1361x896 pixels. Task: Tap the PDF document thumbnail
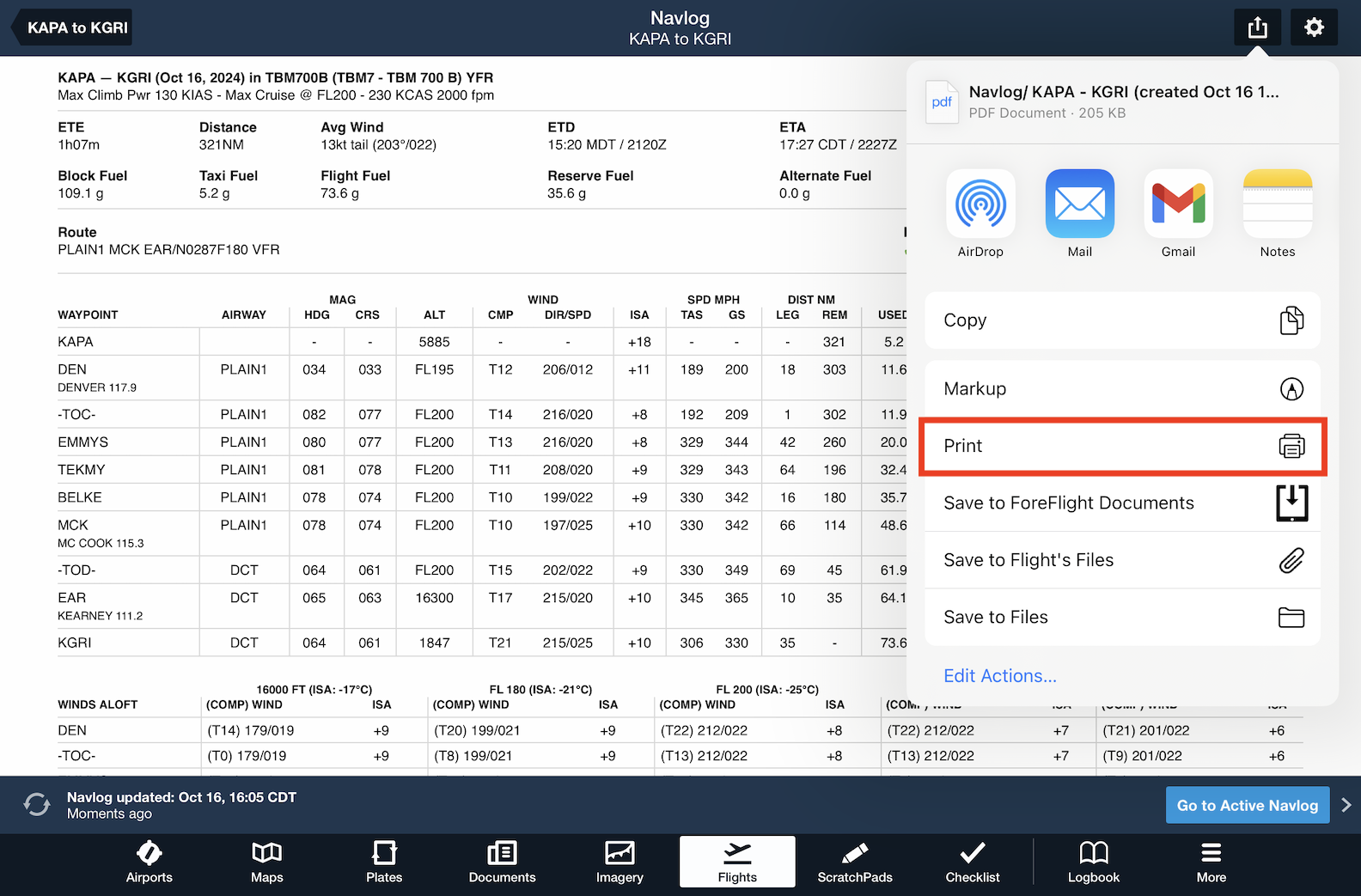pos(942,102)
